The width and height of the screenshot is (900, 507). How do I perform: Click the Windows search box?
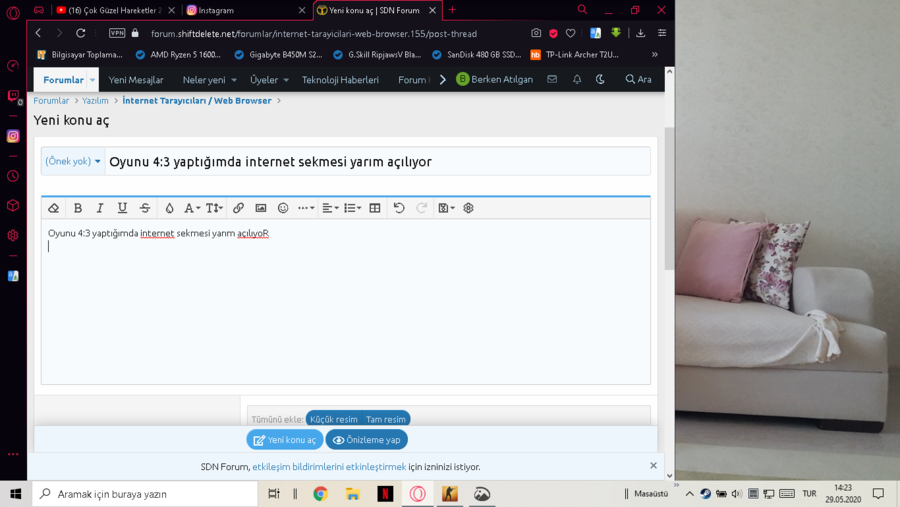coord(145,494)
